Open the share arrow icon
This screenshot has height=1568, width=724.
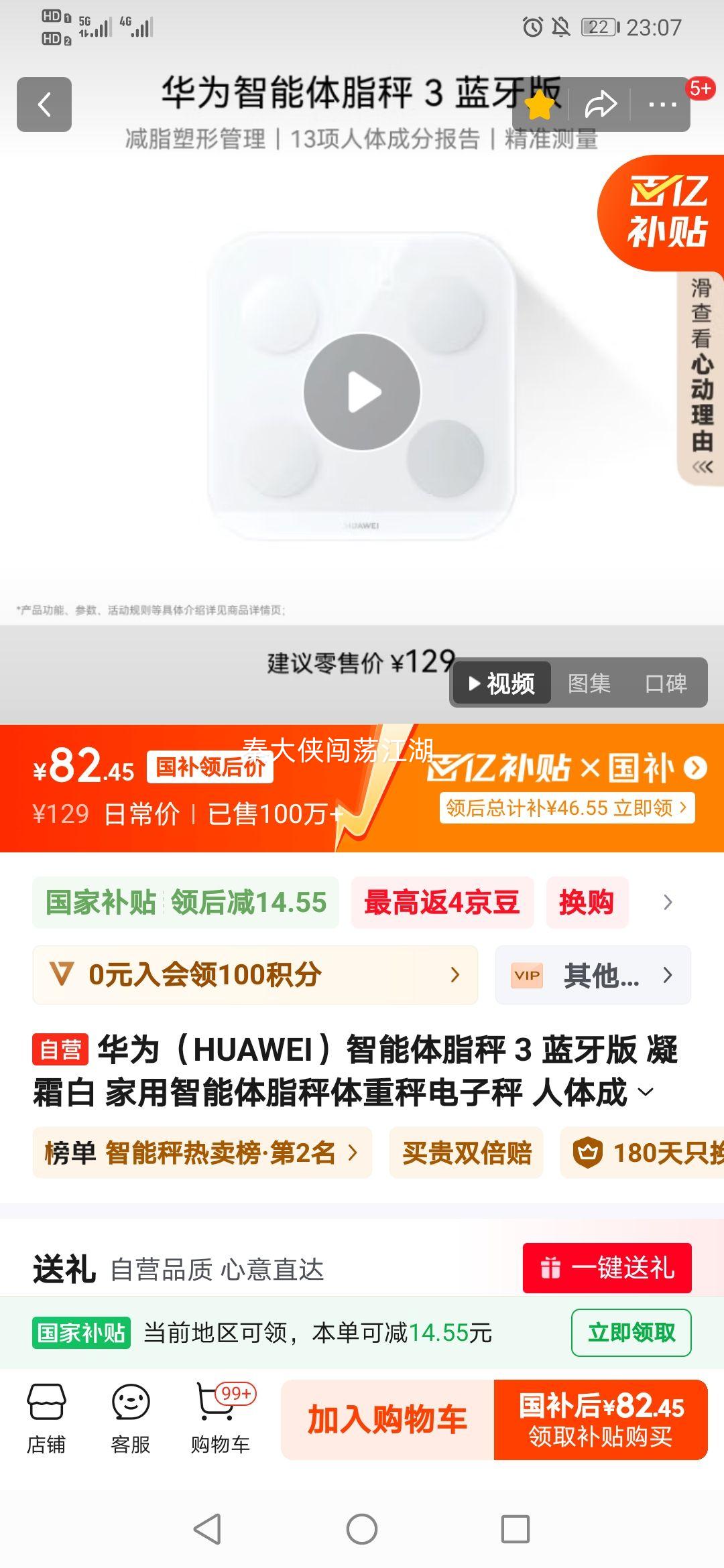click(x=600, y=105)
